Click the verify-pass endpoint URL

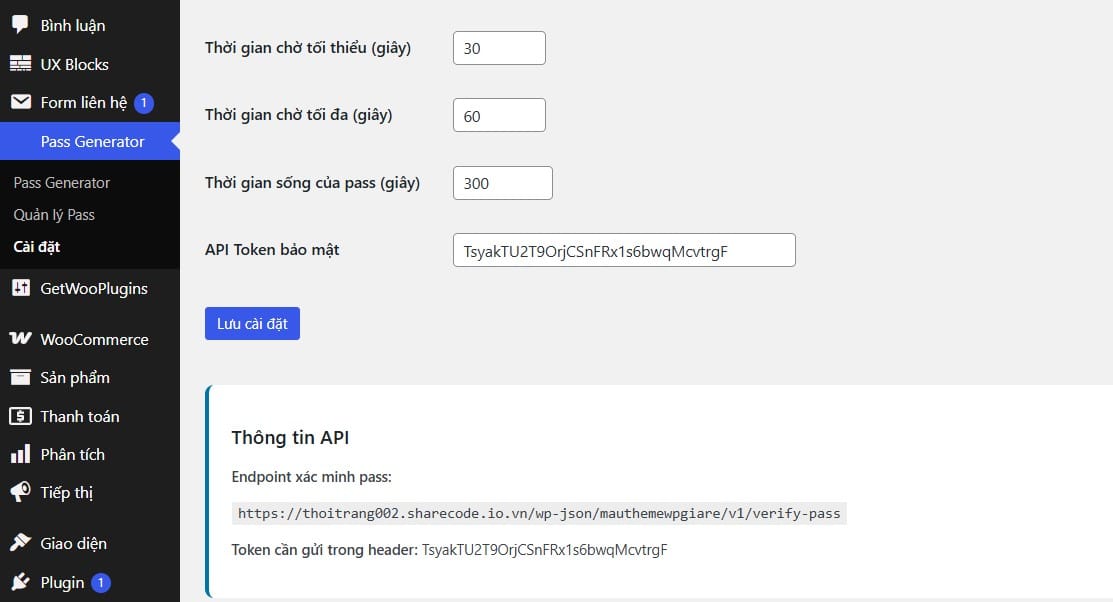pos(539,514)
